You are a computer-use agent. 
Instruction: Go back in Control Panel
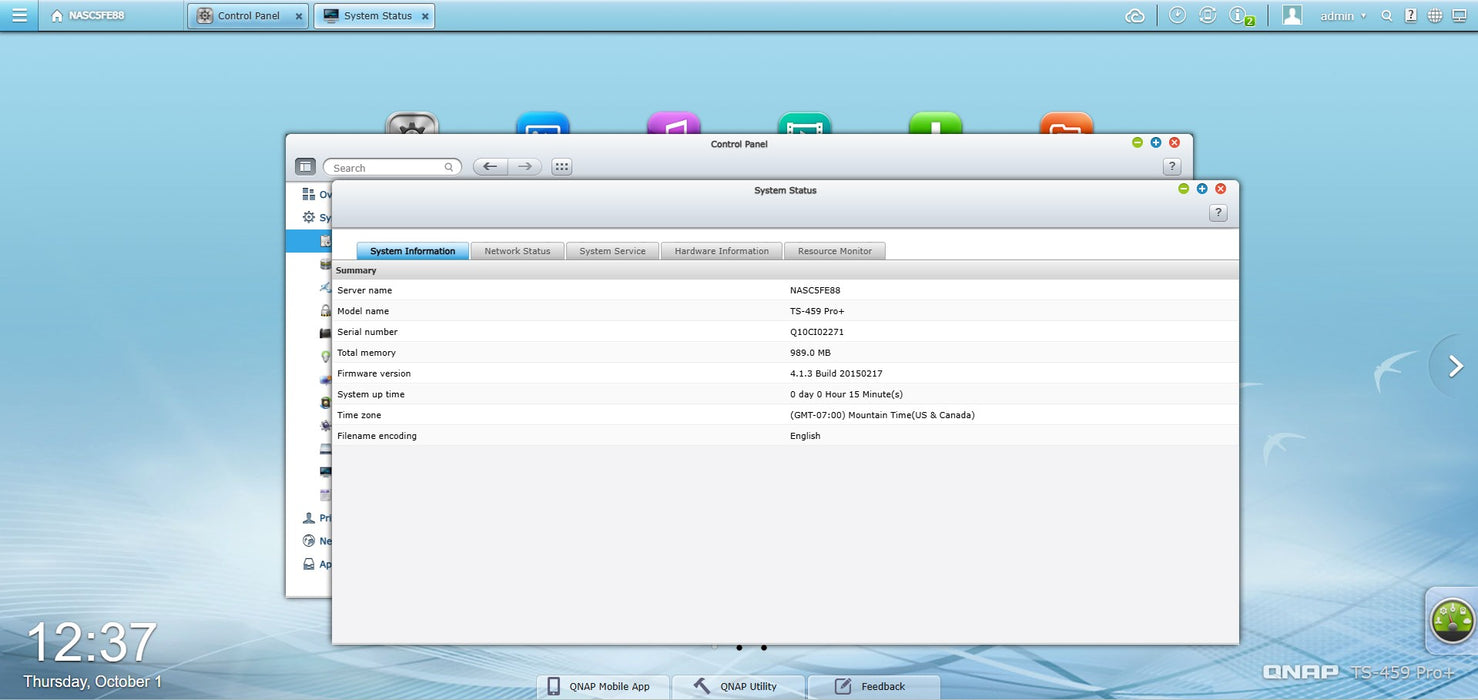490,167
